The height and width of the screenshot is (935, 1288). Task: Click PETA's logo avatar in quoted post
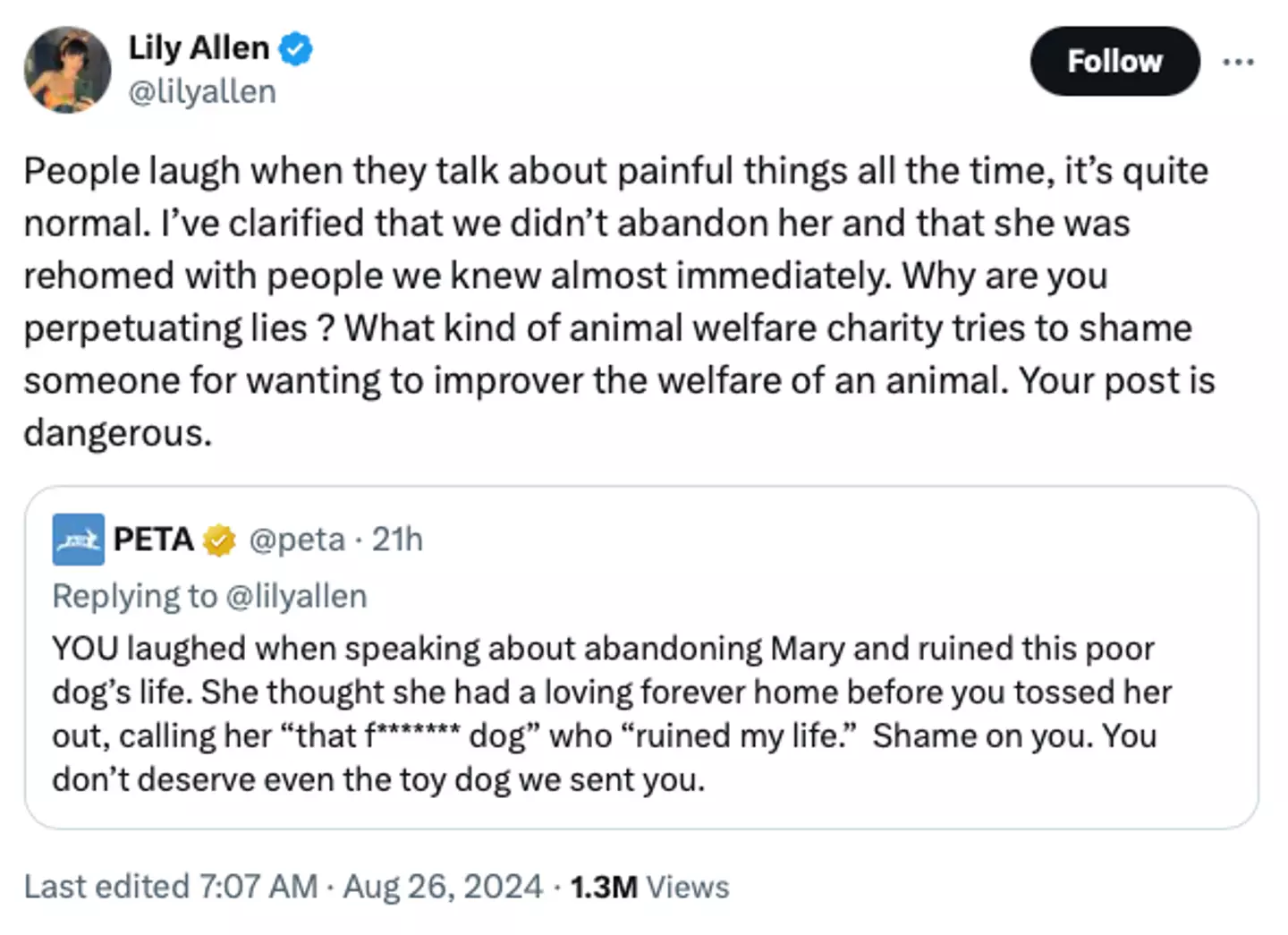(x=78, y=540)
